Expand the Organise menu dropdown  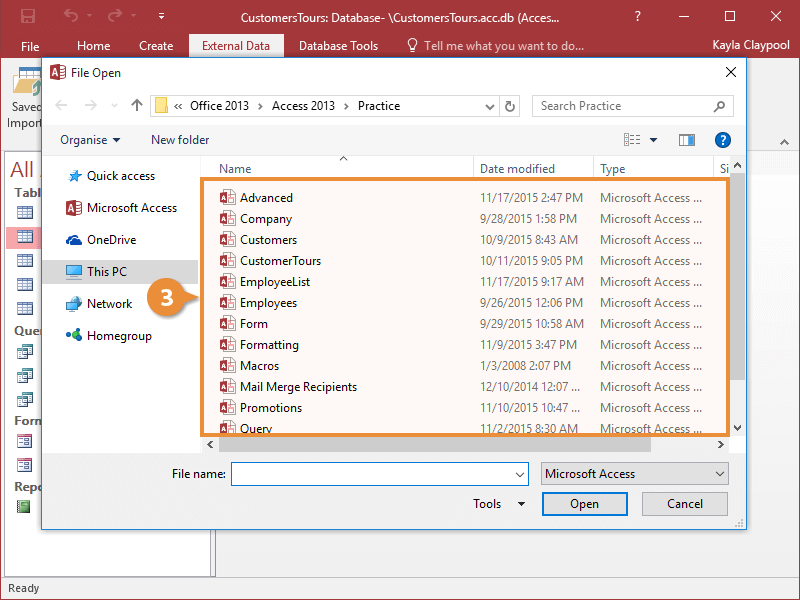pyautogui.click(x=90, y=140)
